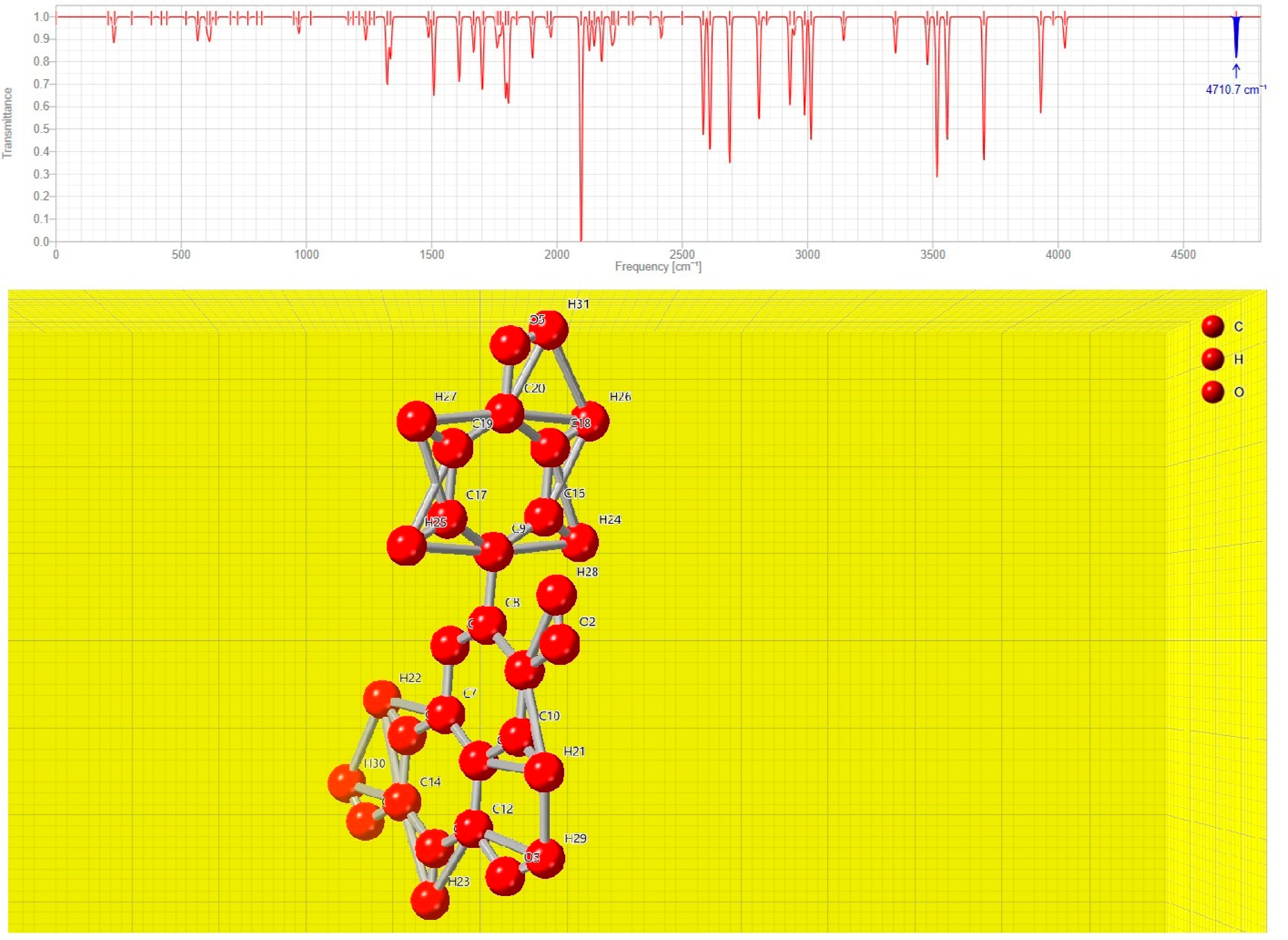Click the red sphere next to legend O
This screenshot has height=940, width=1288.
[x=1213, y=392]
